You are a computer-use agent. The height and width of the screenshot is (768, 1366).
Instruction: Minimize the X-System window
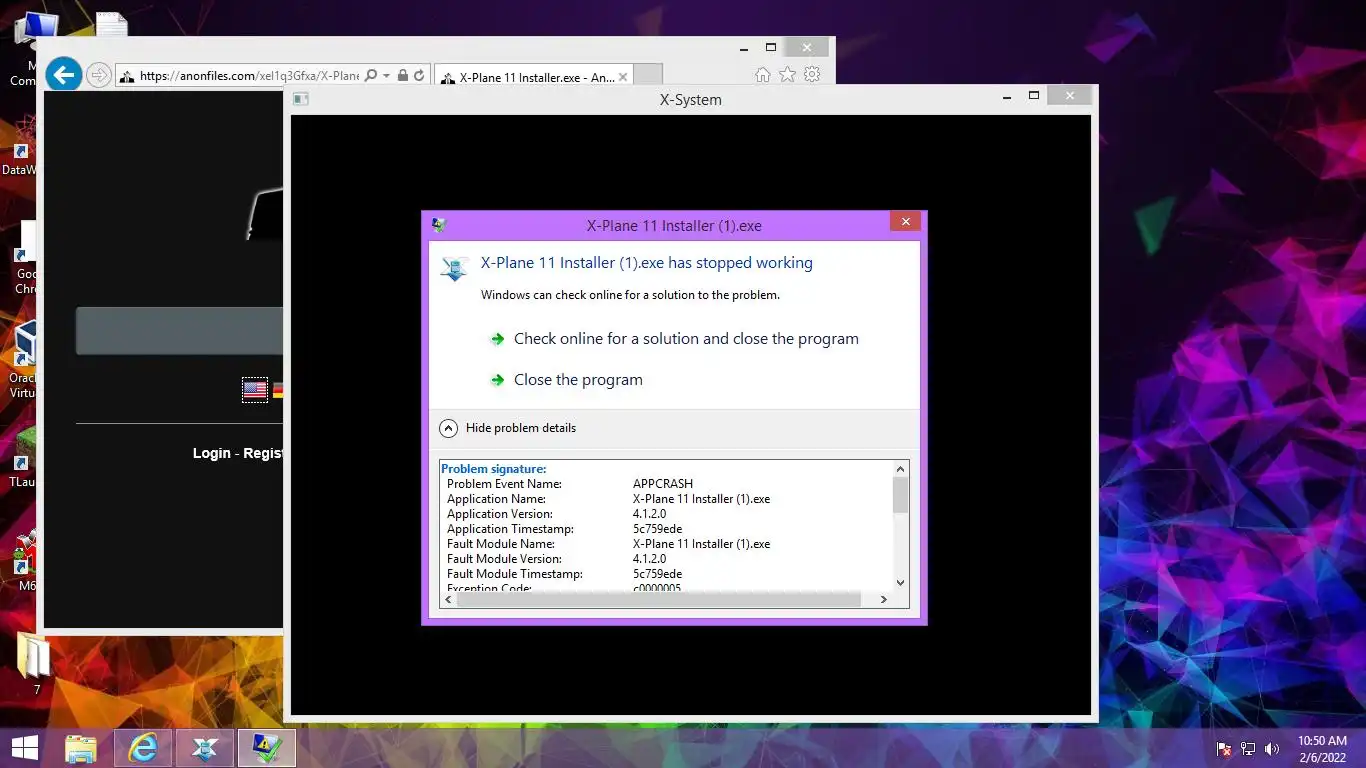[1008, 96]
